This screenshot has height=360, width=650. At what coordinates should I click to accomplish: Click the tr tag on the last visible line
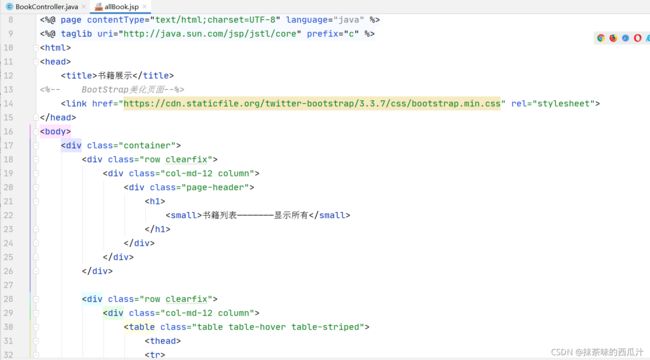[x=155, y=355]
